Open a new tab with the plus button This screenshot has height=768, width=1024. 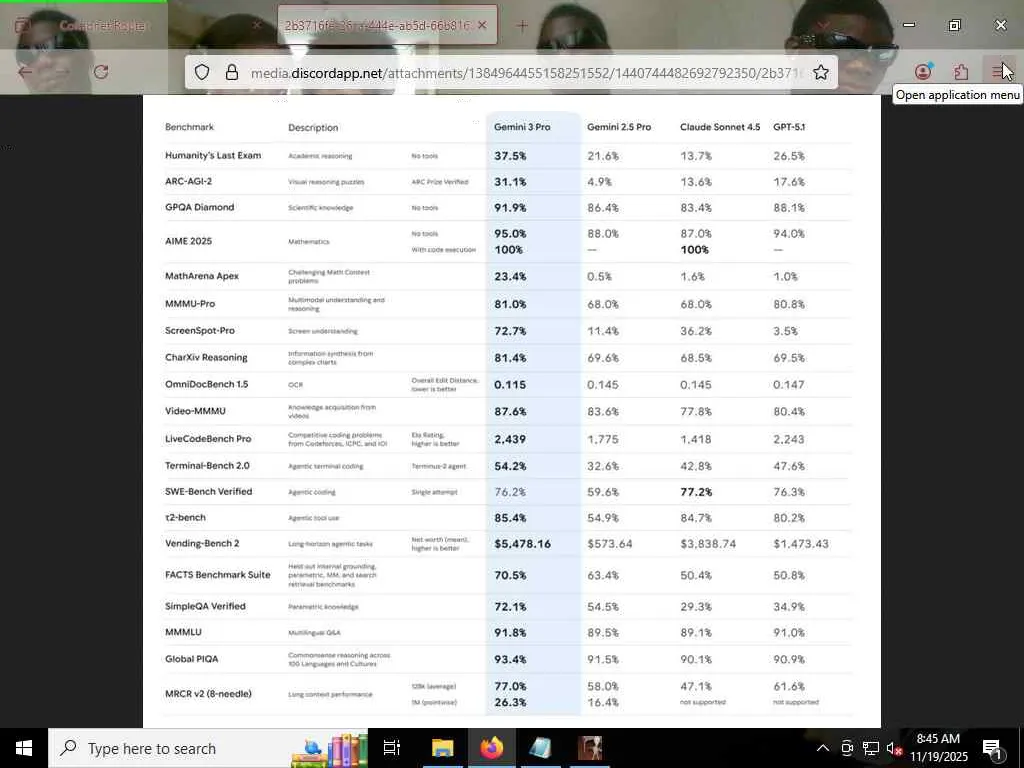522,25
